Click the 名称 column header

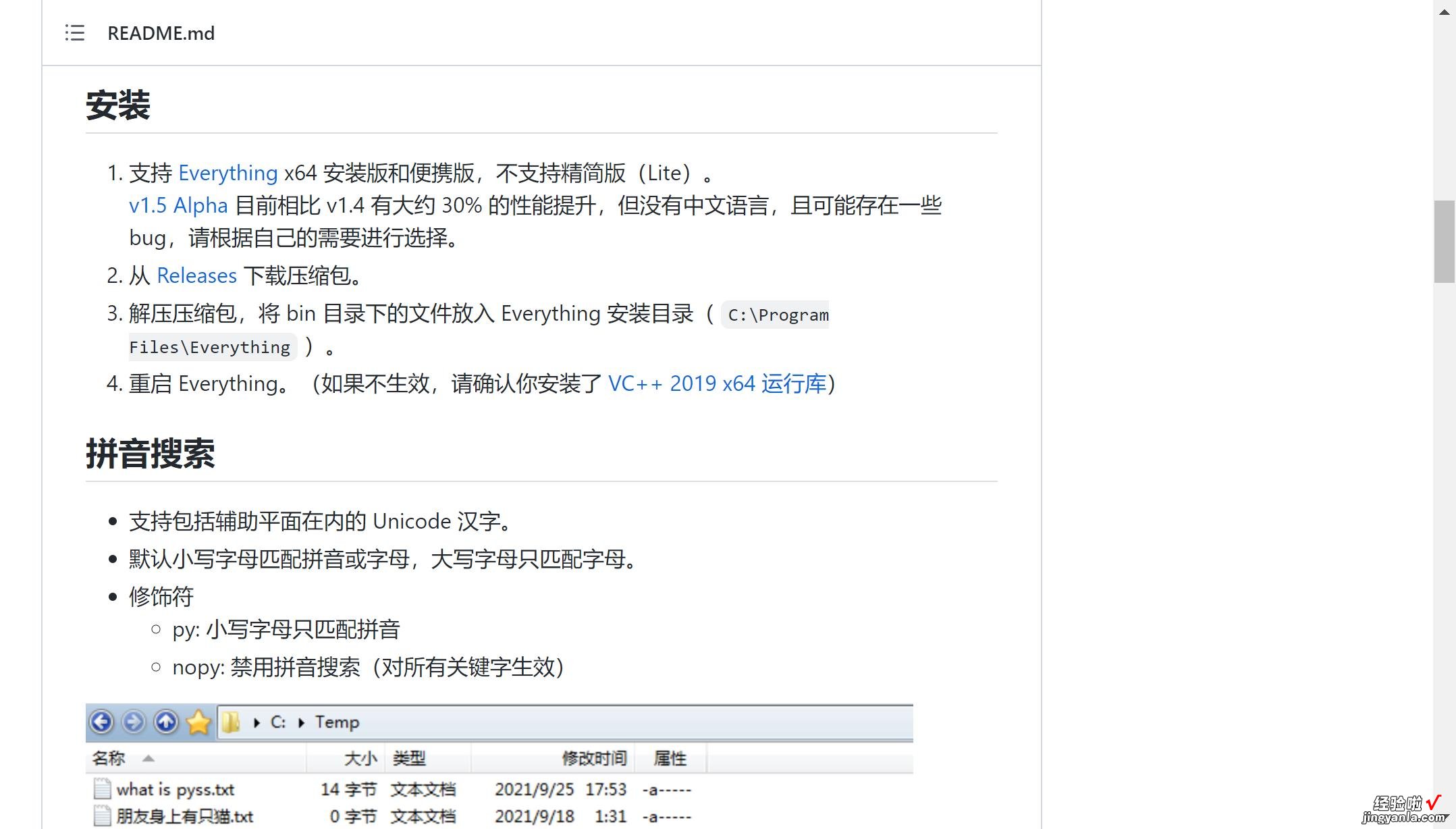109,758
